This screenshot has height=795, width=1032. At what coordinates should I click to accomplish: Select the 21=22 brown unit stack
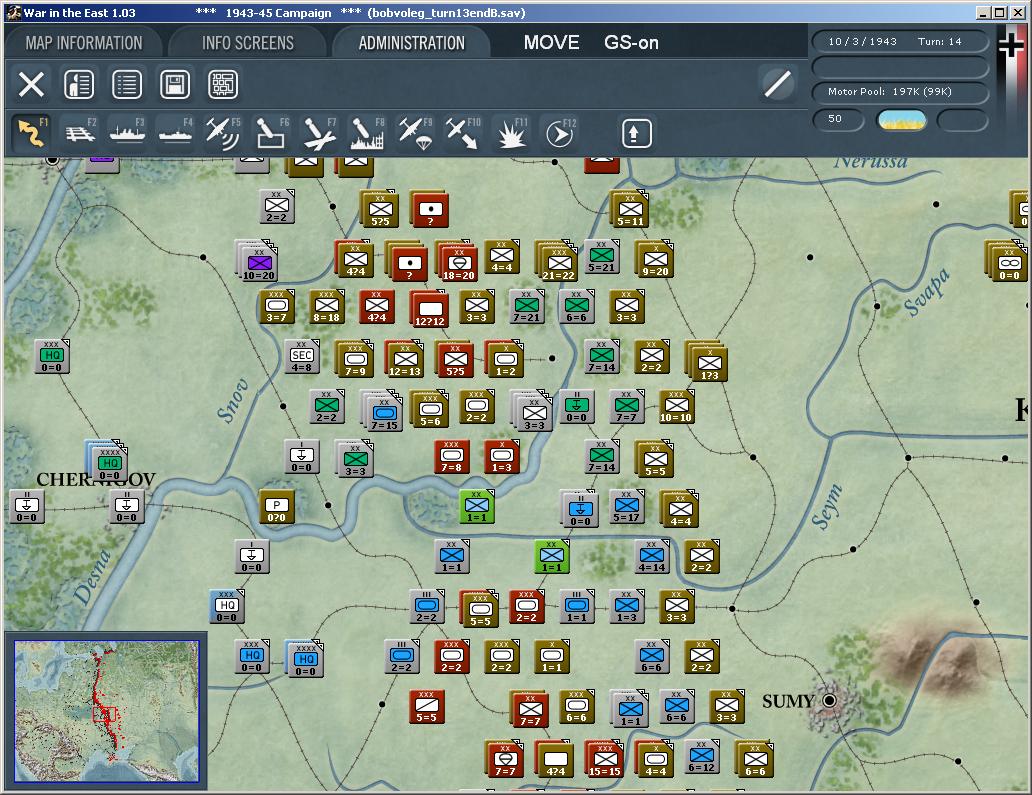pyautogui.click(x=557, y=261)
